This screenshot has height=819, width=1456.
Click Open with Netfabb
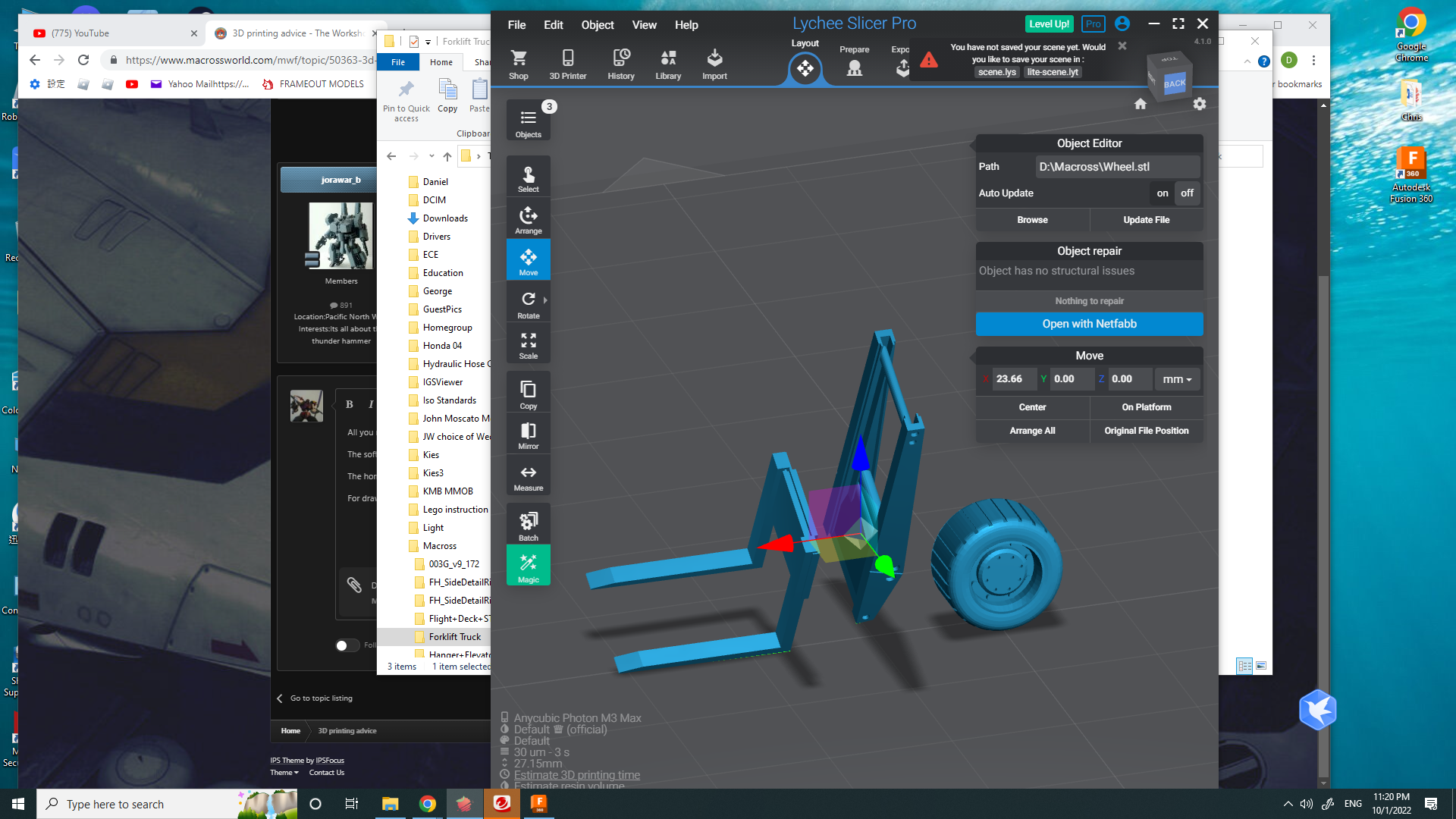click(x=1089, y=324)
